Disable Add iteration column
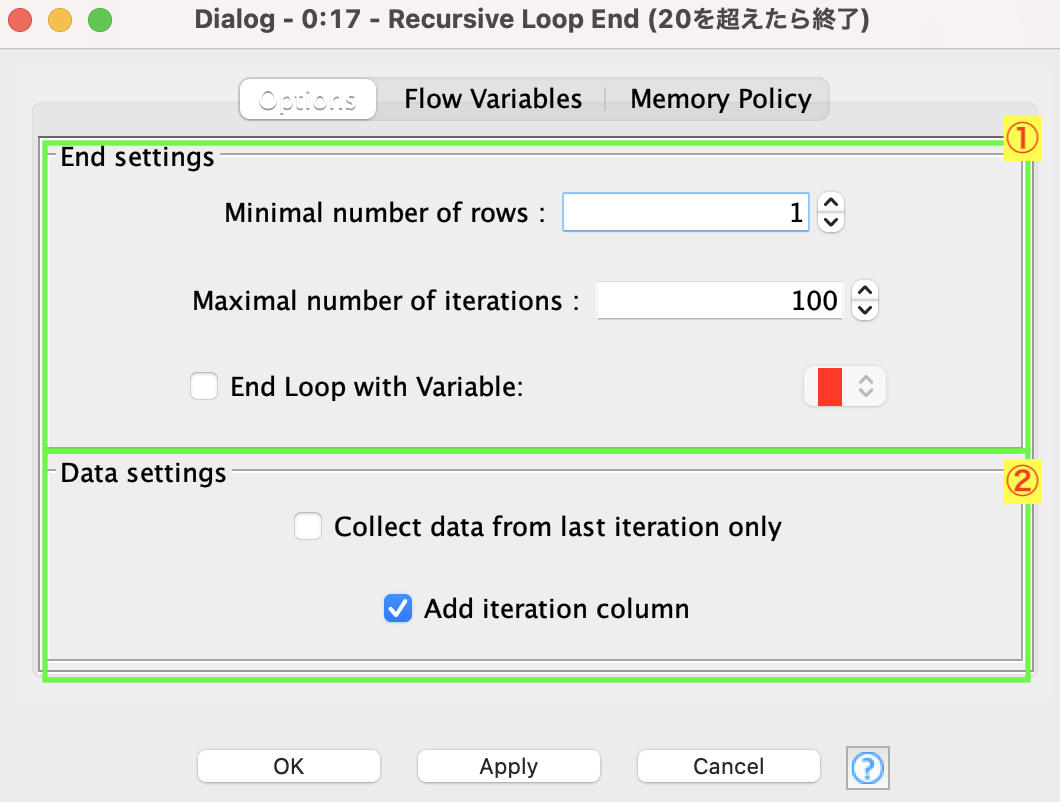The width and height of the screenshot is (1060, 802). (x=398, y=609)
